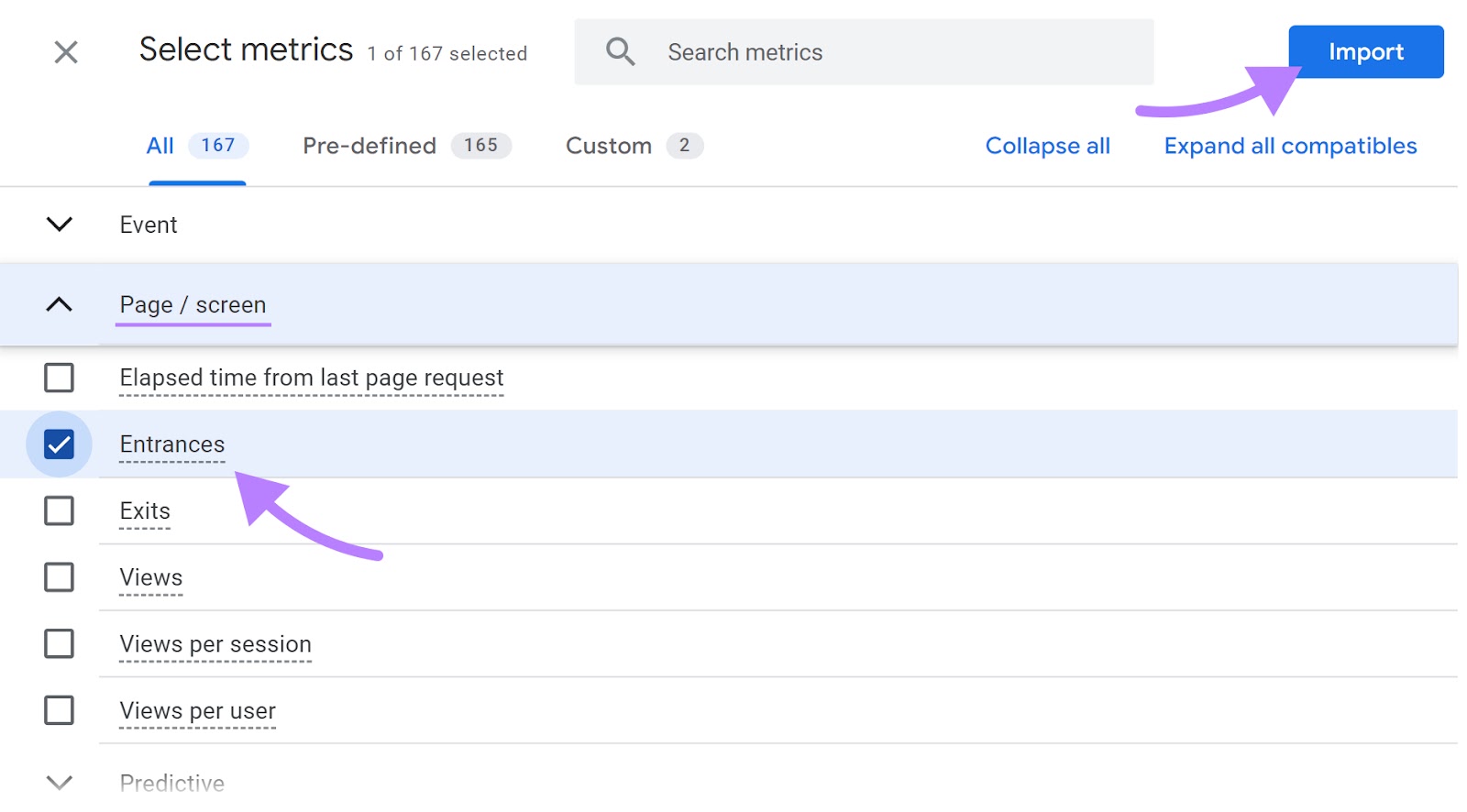The image size is (1467, 812).
Task: Click the Event category label
Action: tap(149, 225)
